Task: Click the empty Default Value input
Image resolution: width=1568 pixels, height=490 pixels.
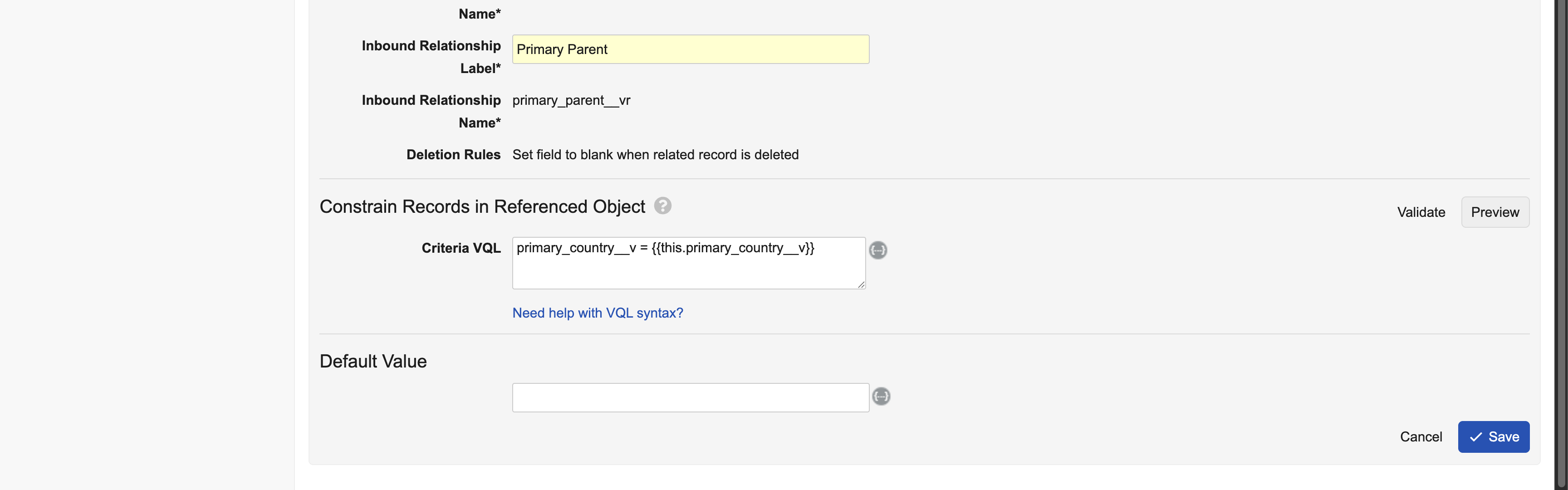Action: click(690, 397)
